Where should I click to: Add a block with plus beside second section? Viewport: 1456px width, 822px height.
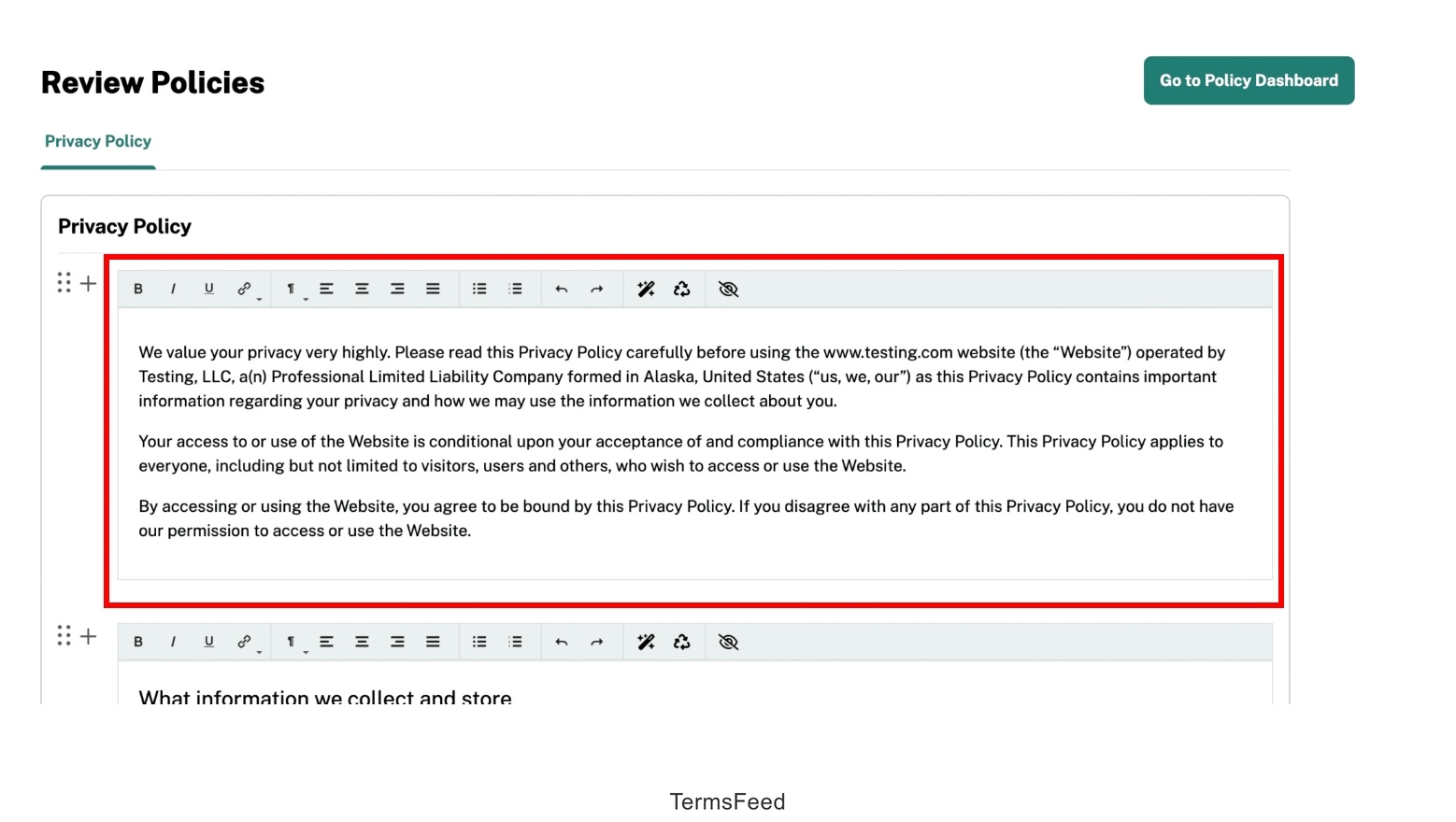coord(88,636)
